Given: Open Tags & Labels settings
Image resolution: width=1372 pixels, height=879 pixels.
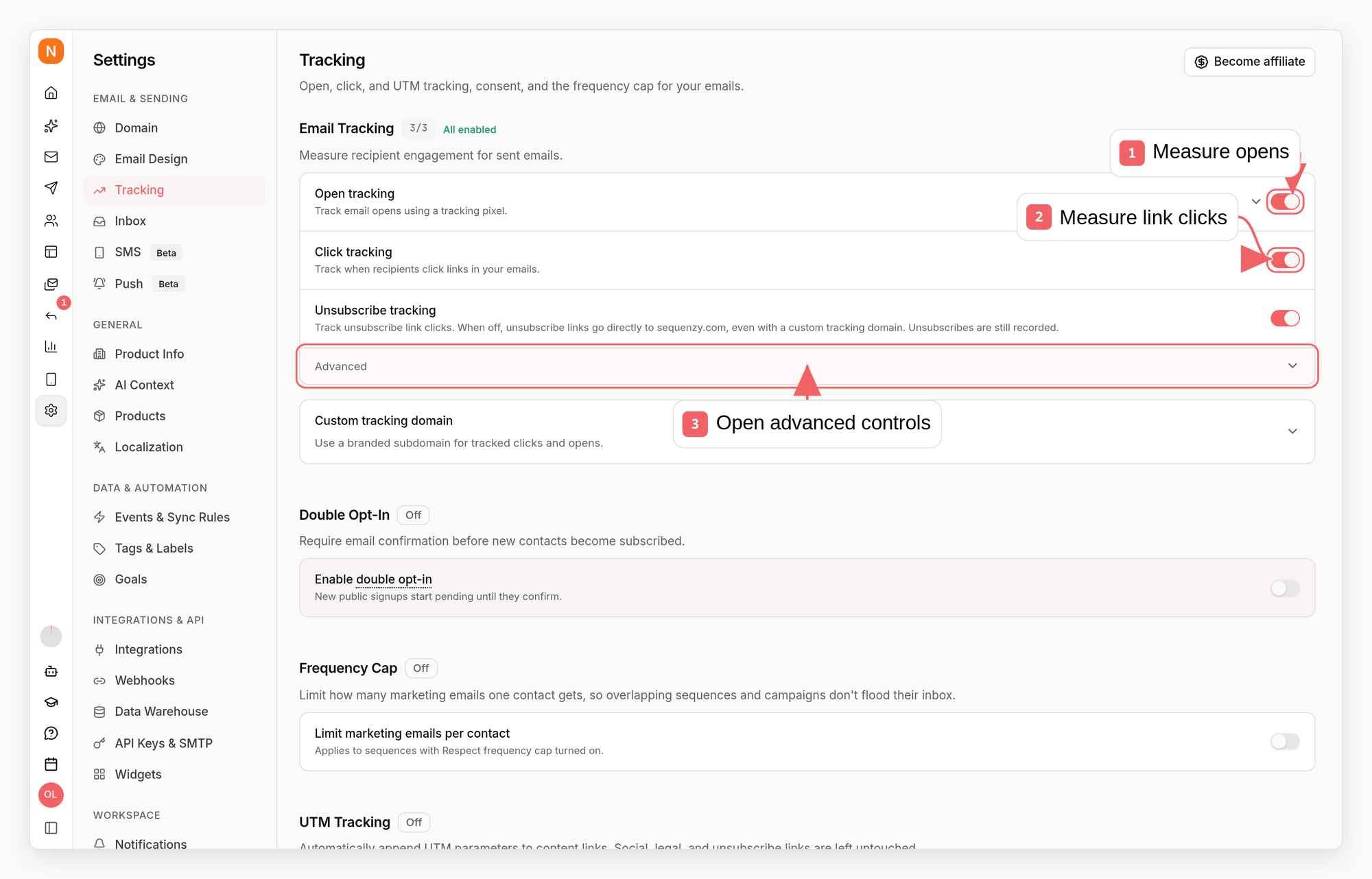Looking at the screenshot, I should pyautogui.click(x=174, y=549).
